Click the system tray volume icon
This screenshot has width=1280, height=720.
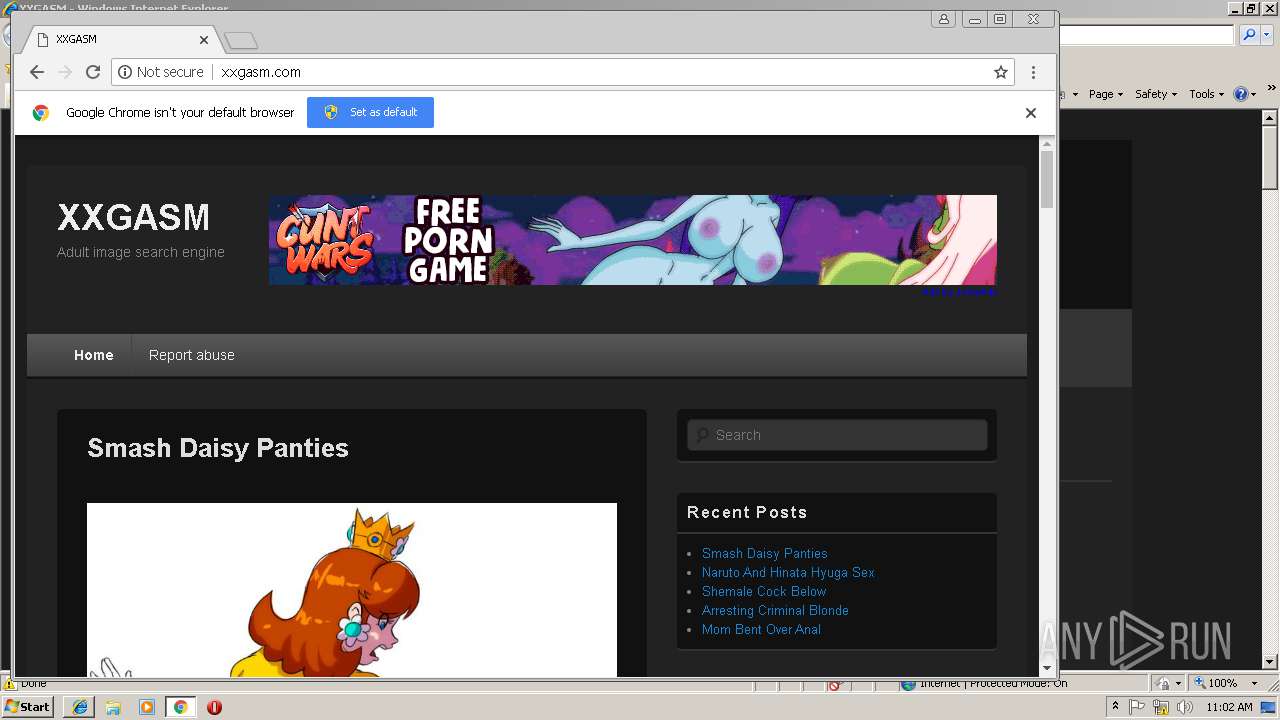click(x=1184, y=707)
